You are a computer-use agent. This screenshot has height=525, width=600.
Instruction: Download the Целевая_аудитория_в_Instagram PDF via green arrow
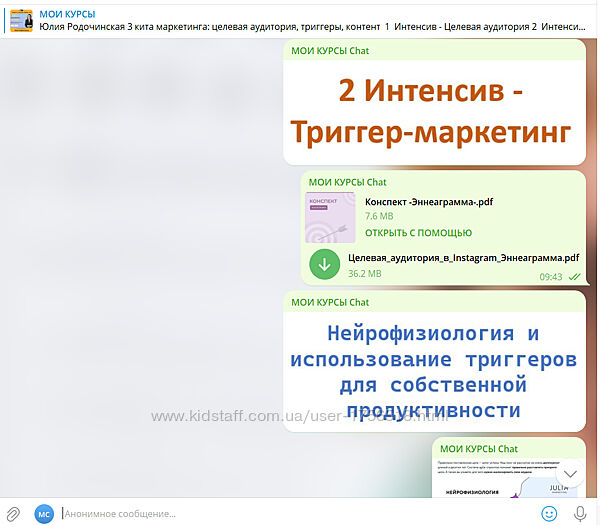tap(324, 265)
